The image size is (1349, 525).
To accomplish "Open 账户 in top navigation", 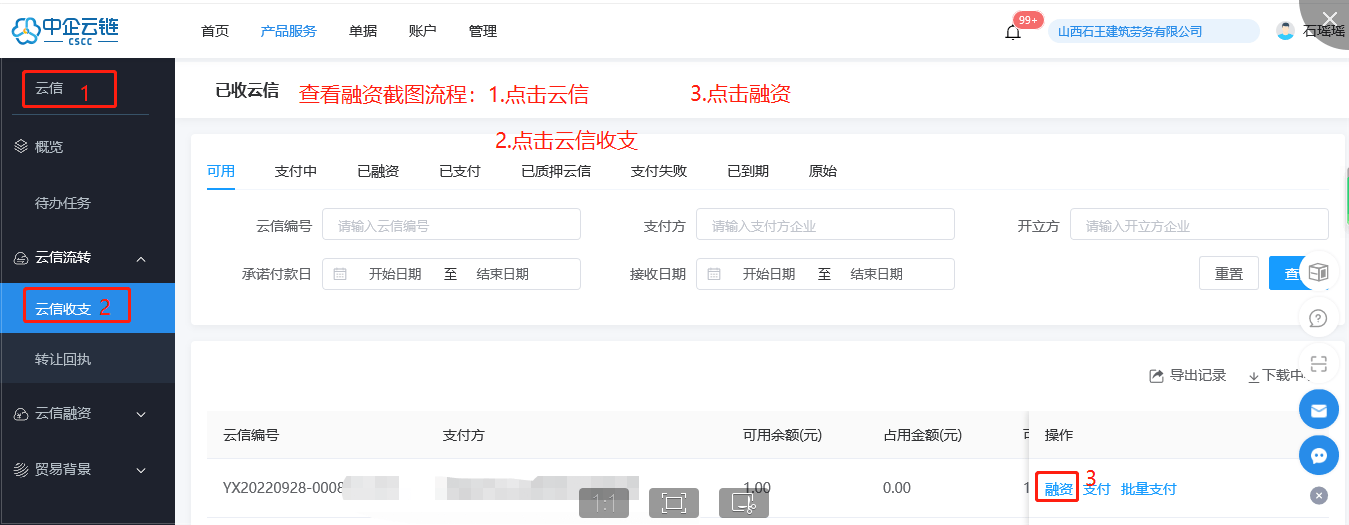I will click(423, 31).
